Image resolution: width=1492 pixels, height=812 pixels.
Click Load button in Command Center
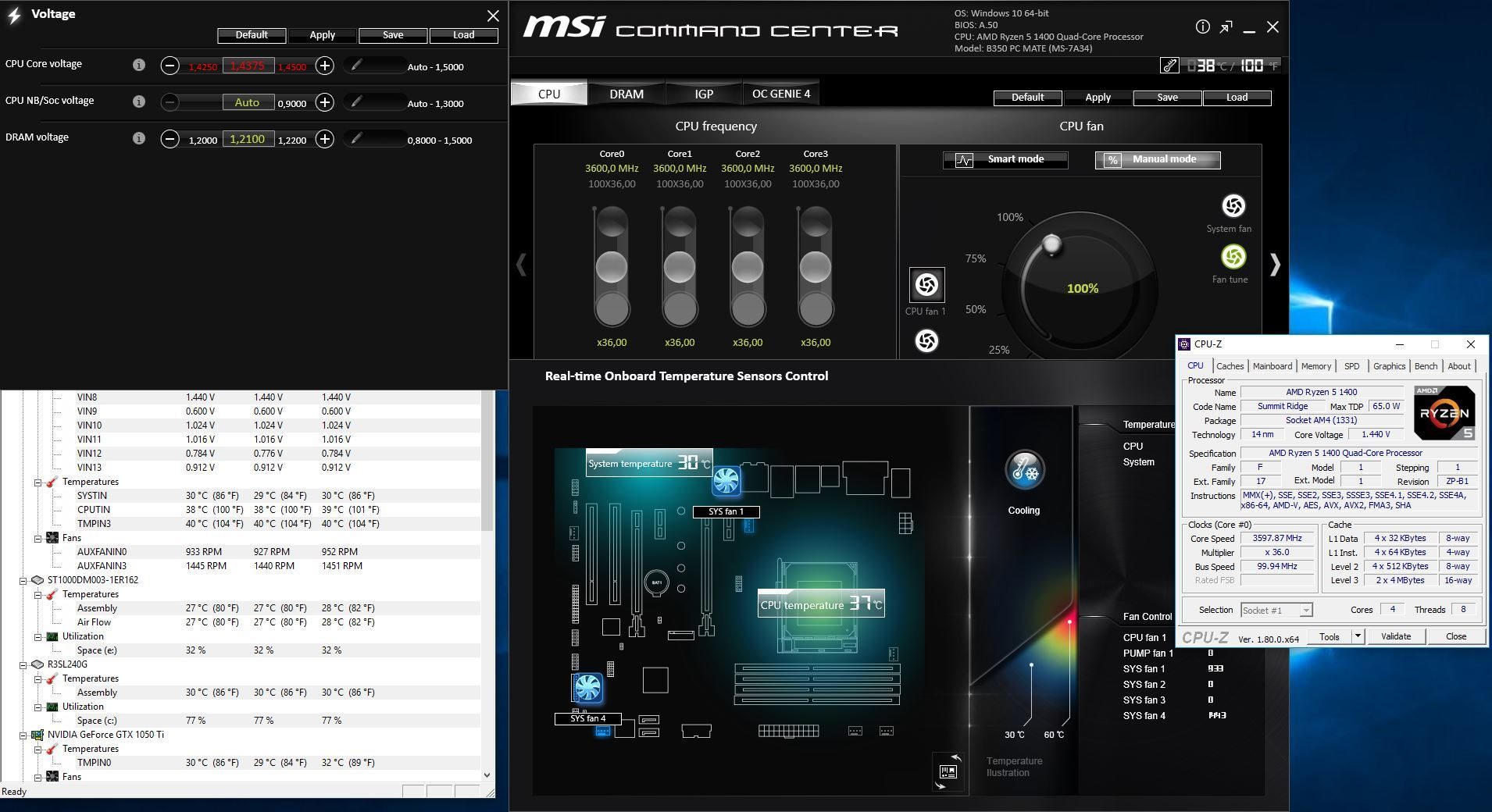(x=1237, y=98)
